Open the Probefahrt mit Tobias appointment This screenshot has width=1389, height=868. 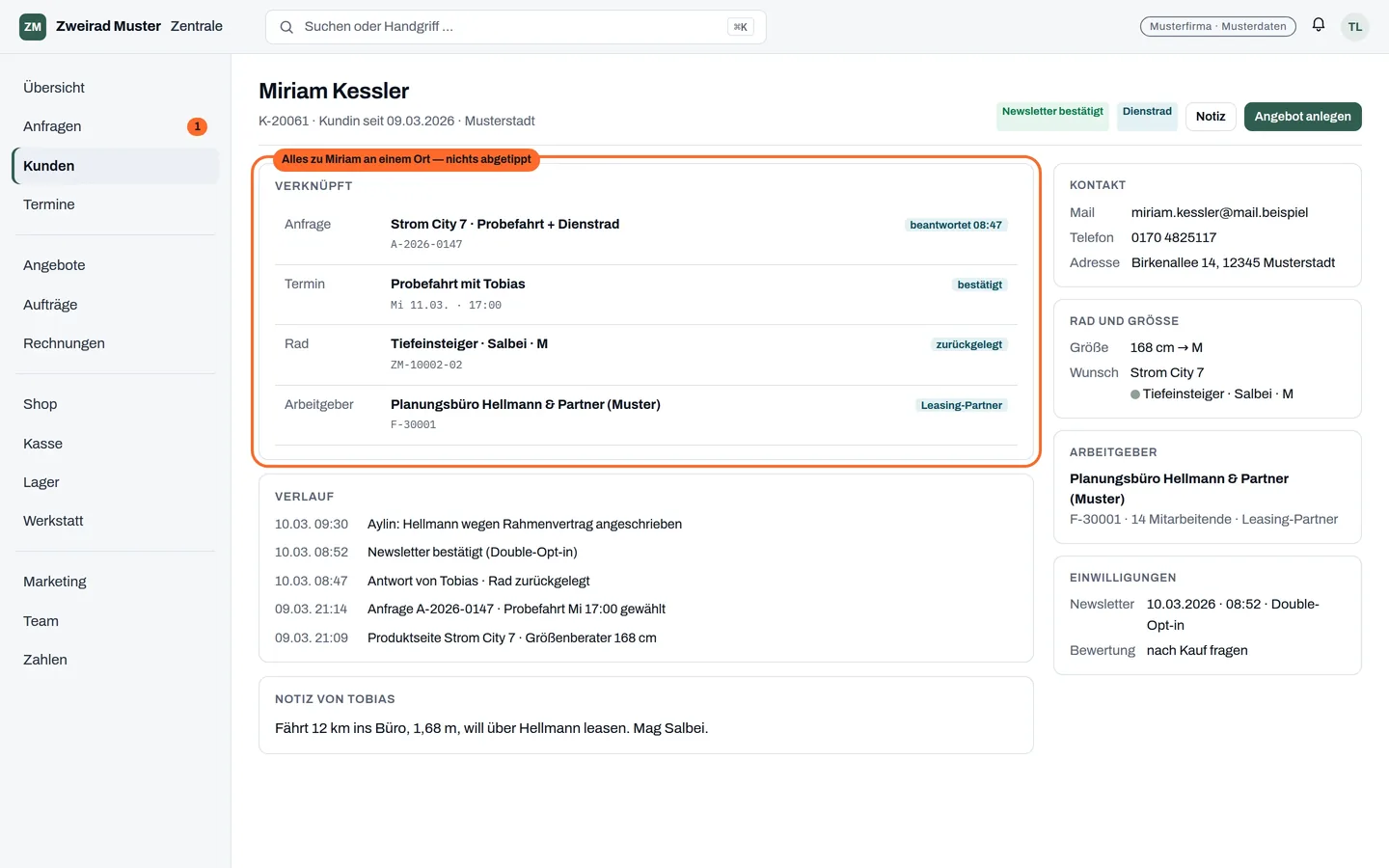tap(646, 294)
